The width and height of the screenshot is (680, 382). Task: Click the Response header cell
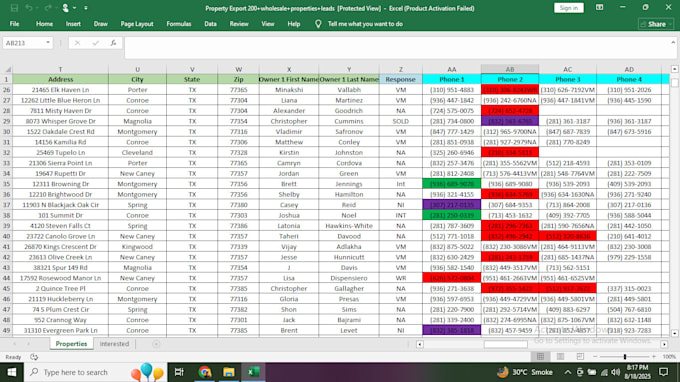pos(400,79)
